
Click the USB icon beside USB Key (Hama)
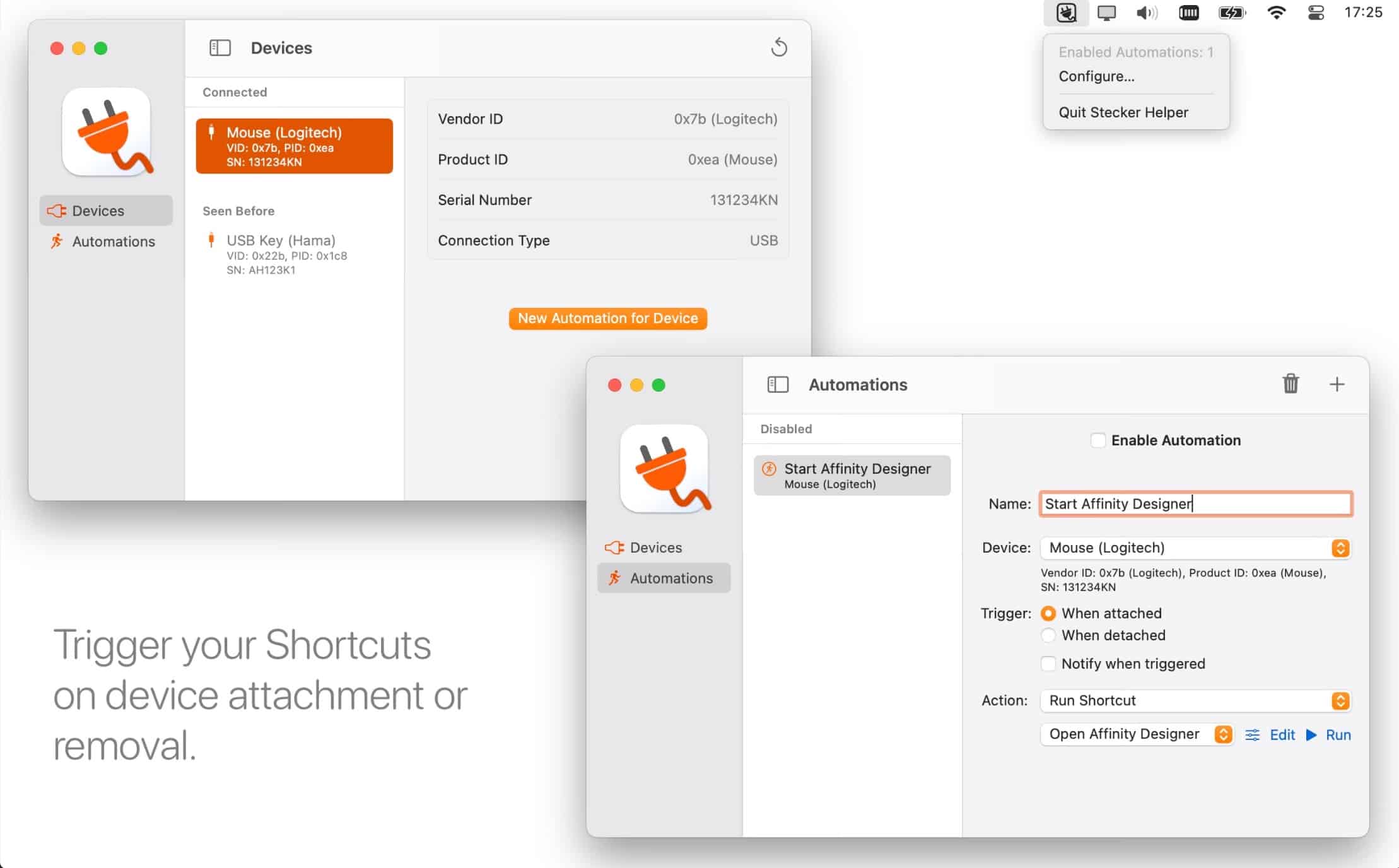(x=211, y=240)
